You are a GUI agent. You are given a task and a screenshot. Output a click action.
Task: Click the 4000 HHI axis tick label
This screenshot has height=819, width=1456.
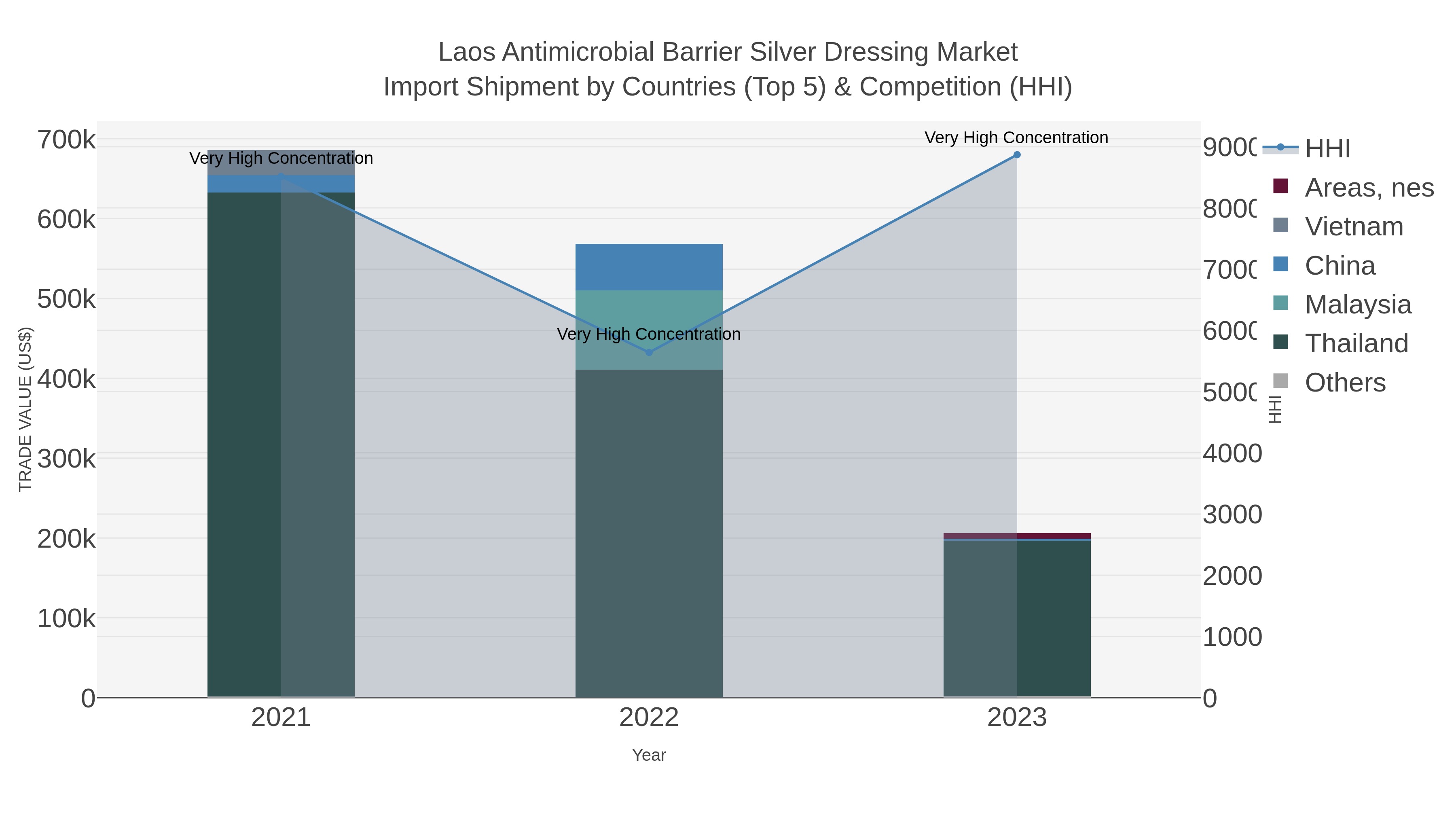pyautogui.click(x=1232, y=453)
